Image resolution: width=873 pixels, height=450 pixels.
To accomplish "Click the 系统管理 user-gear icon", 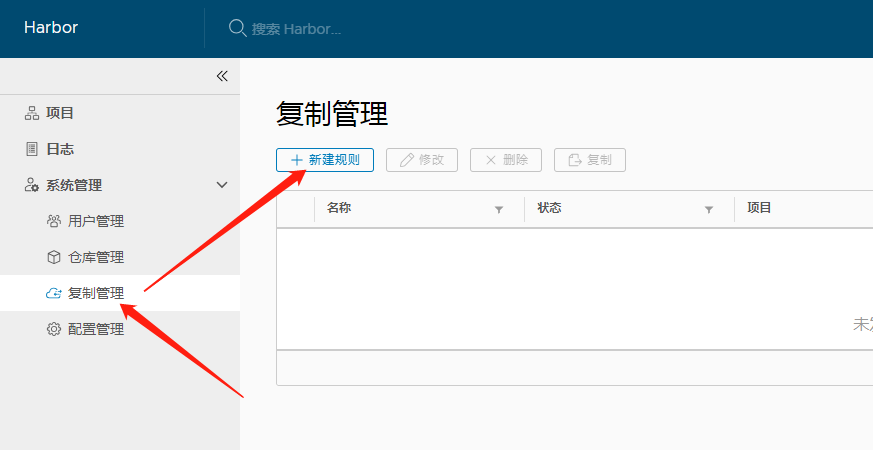I will 32,185.
